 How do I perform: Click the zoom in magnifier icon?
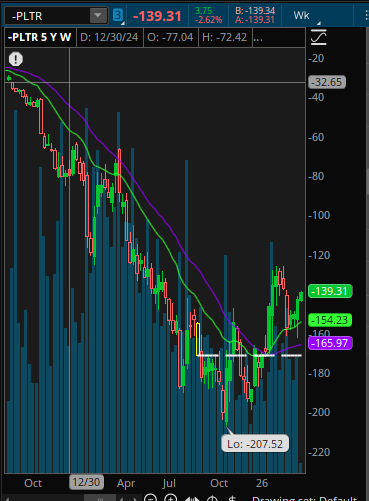171,498
